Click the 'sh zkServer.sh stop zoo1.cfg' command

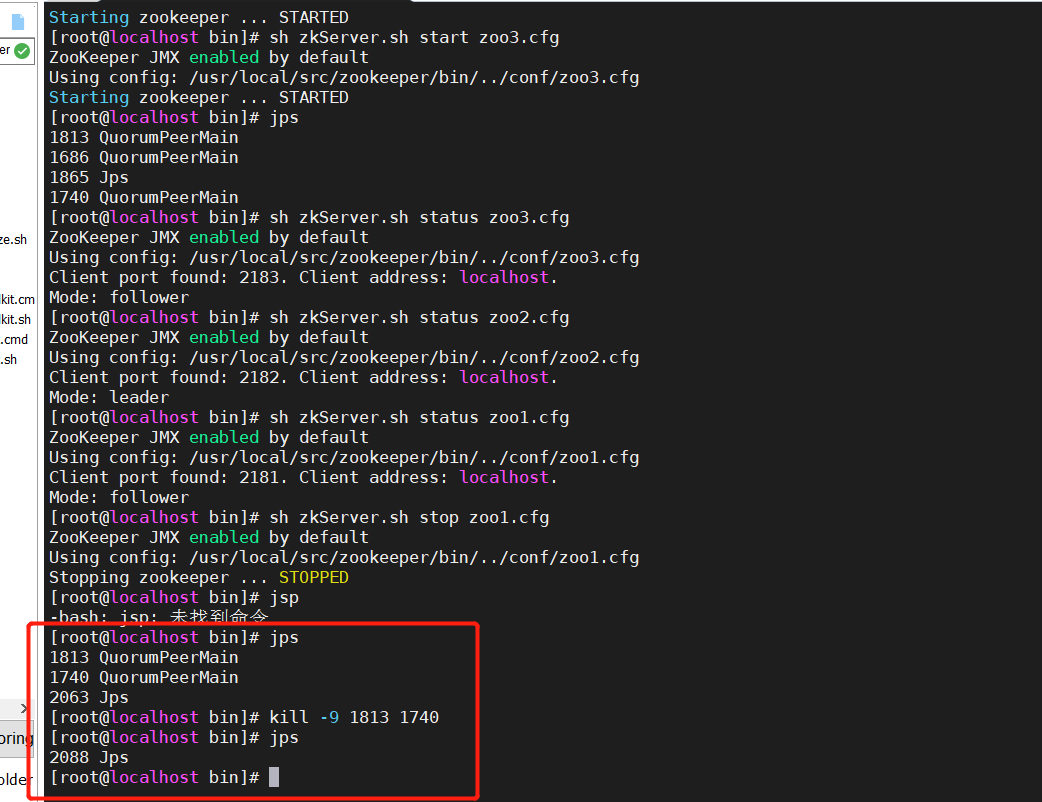tap(409, 518)
